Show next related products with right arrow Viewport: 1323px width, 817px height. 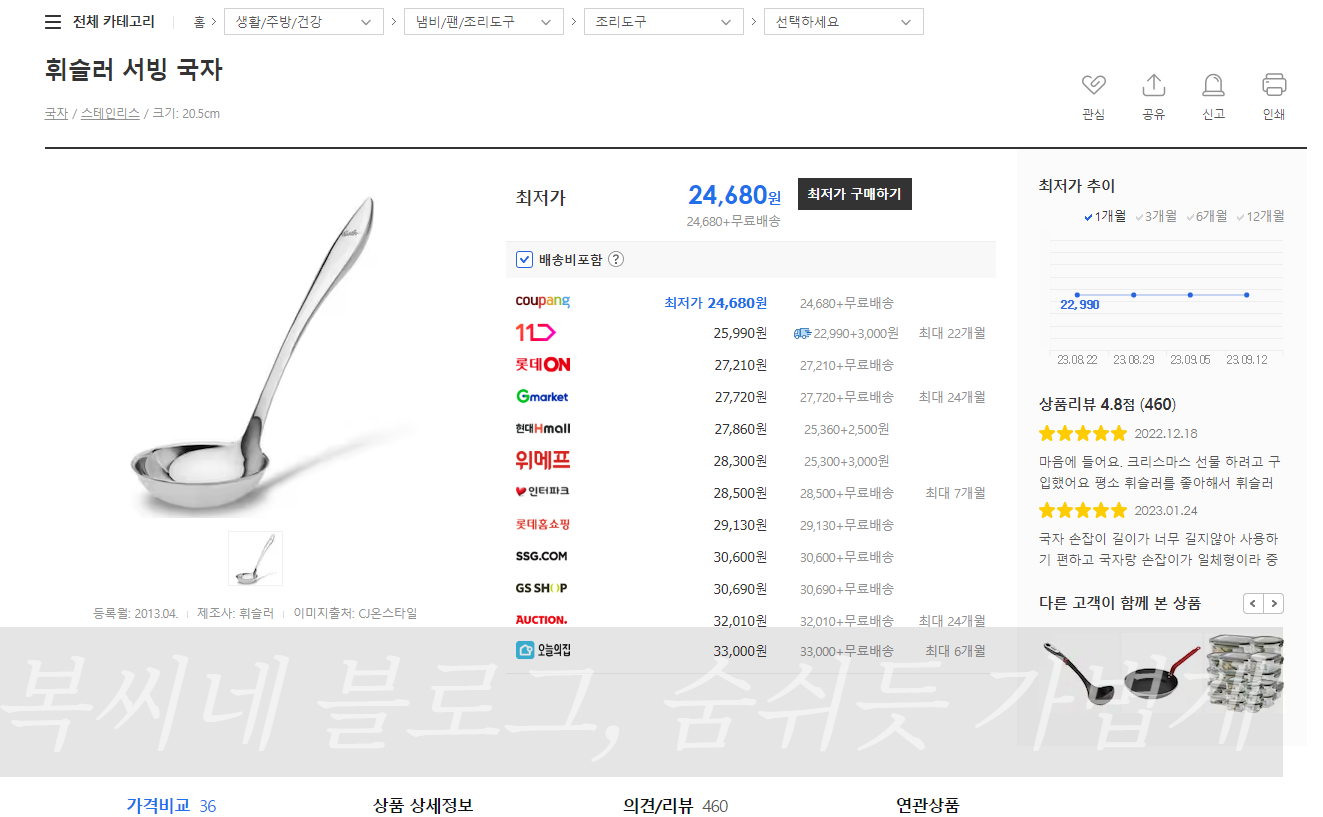coord(1274,603)
